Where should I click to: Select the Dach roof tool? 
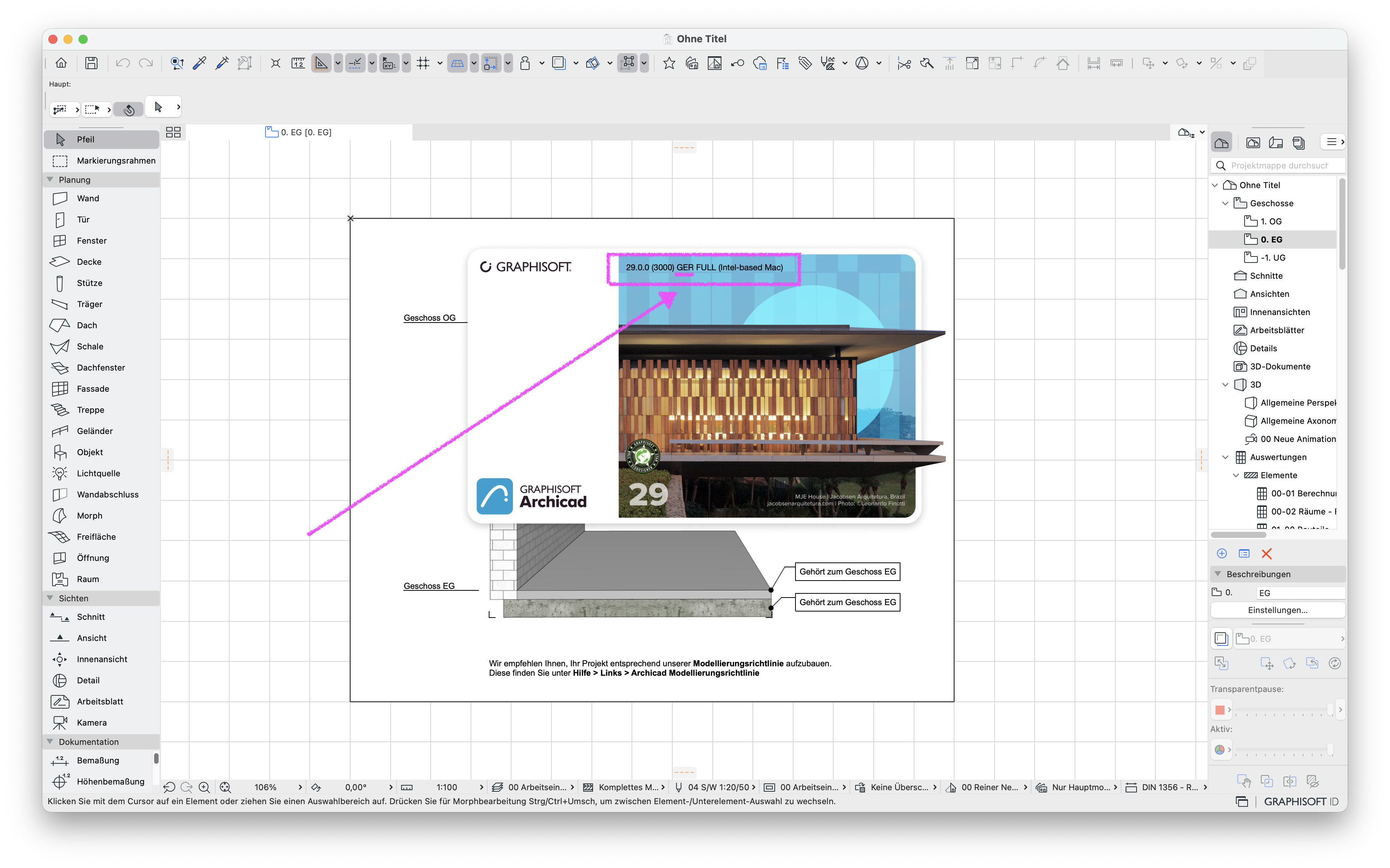[x=102, y=326]
